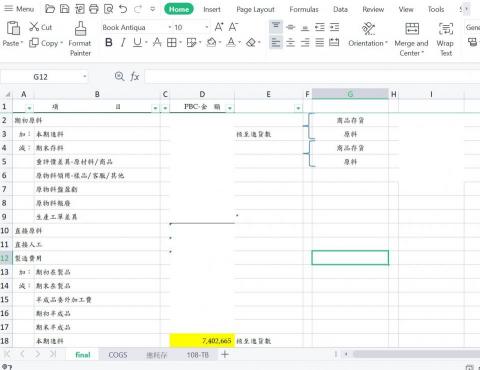This screenshot has height=370, width=480.
Task: Open Print Preview from the quick access toolbar
Action: point(108,9)
